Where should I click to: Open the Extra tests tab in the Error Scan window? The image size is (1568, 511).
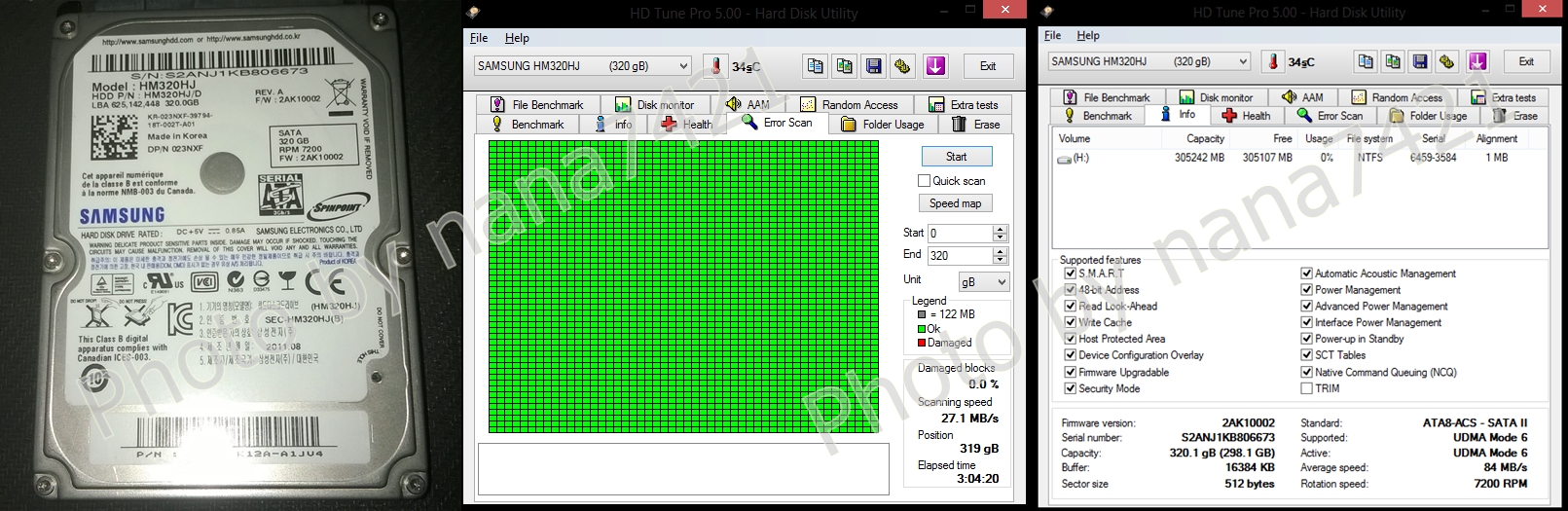tap(964, 104)
